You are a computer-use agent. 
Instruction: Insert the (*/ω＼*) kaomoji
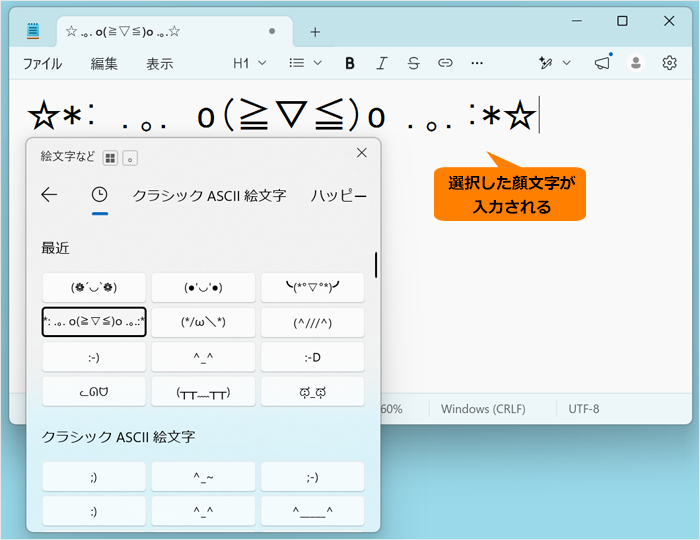[x=203, y=322]
